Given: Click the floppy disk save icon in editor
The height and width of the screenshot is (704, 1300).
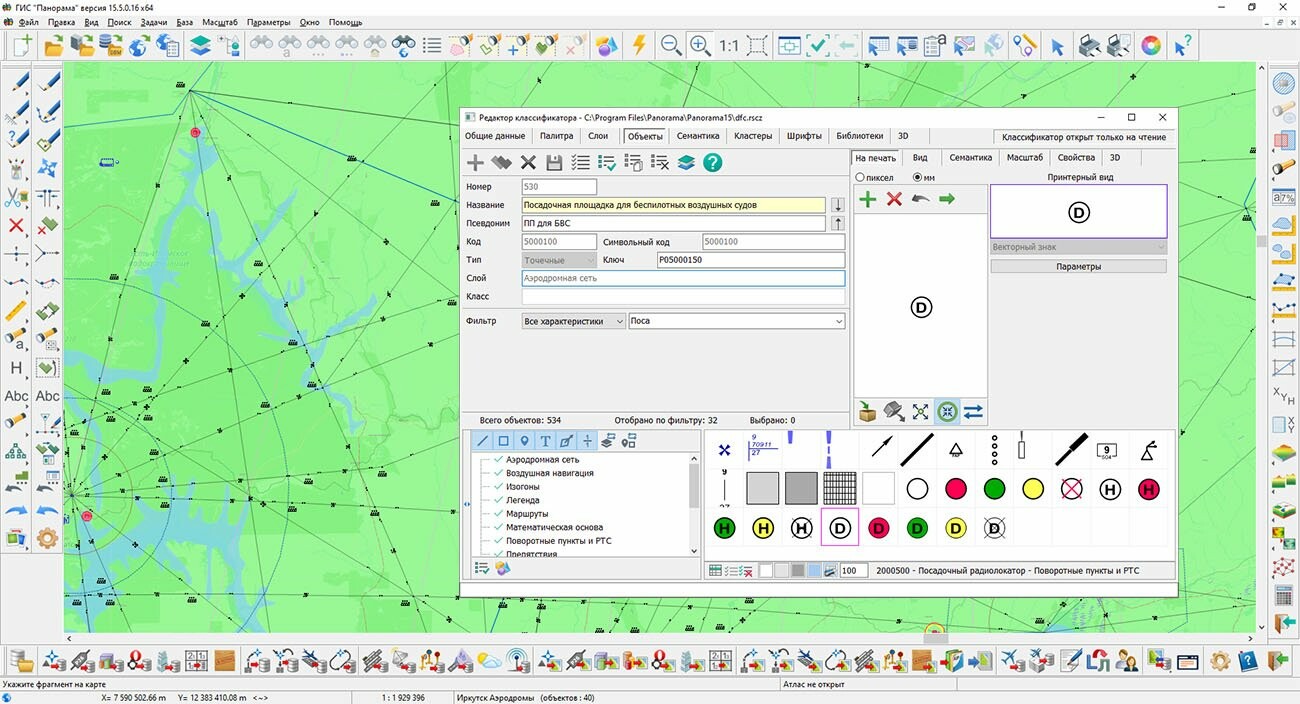Looking at the screenshot, I should point(554,163).
